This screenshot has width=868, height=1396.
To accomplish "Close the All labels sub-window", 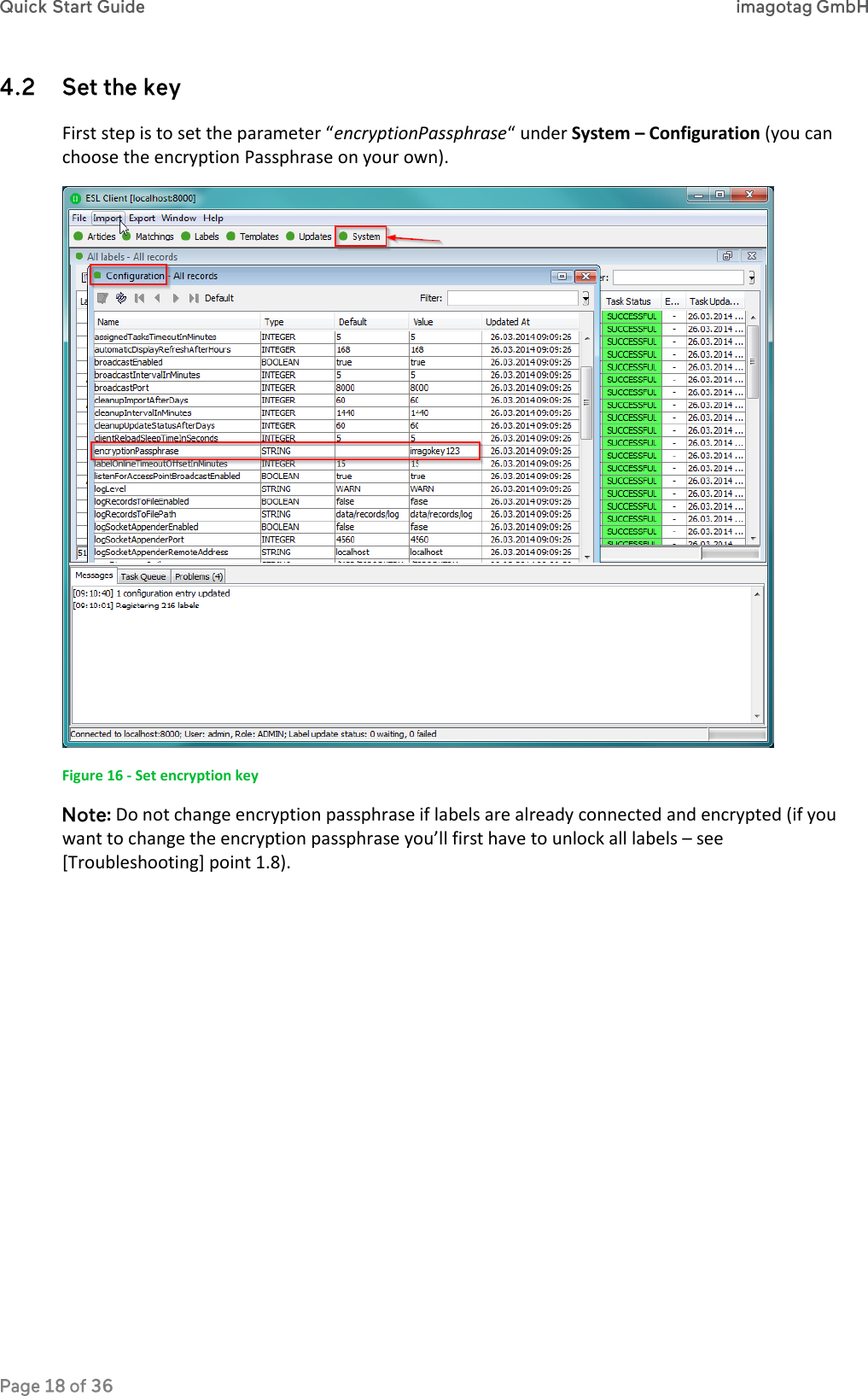I will 751,256.
